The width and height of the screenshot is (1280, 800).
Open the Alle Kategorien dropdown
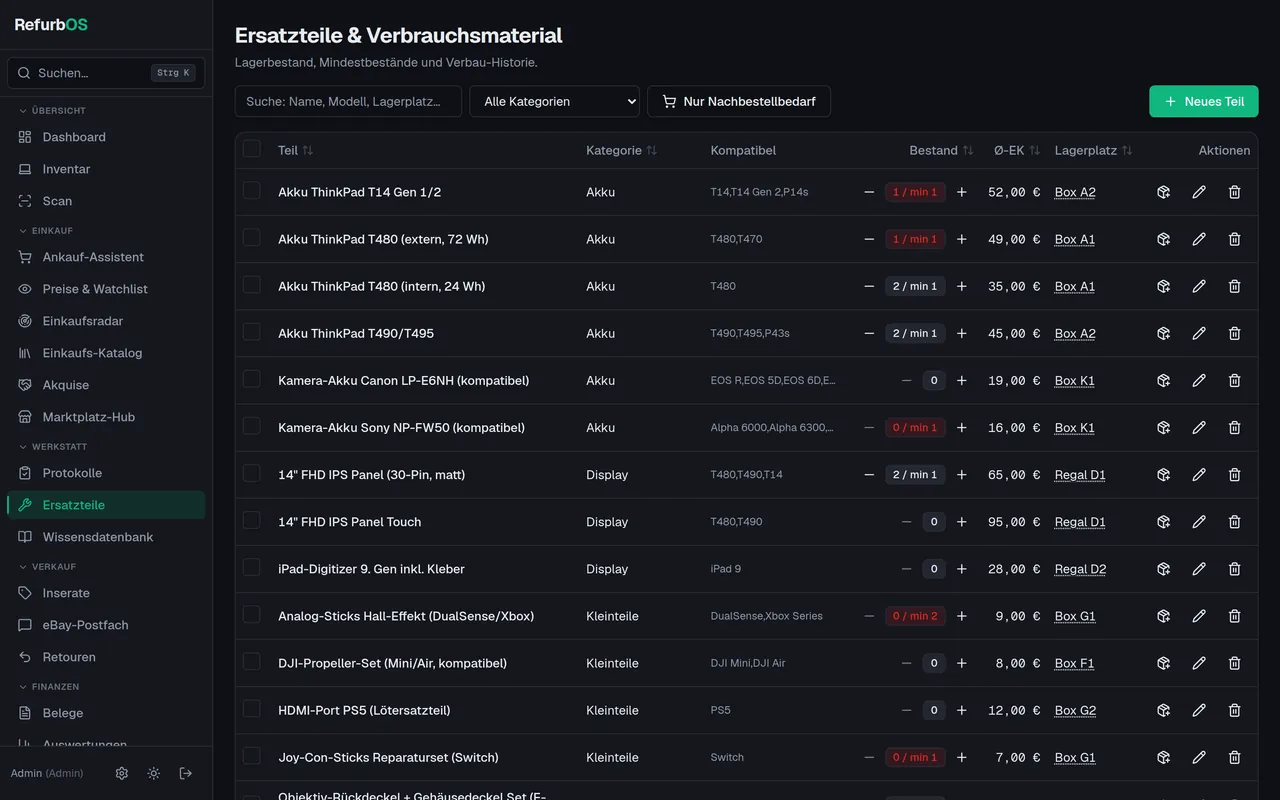coord(555,101)
